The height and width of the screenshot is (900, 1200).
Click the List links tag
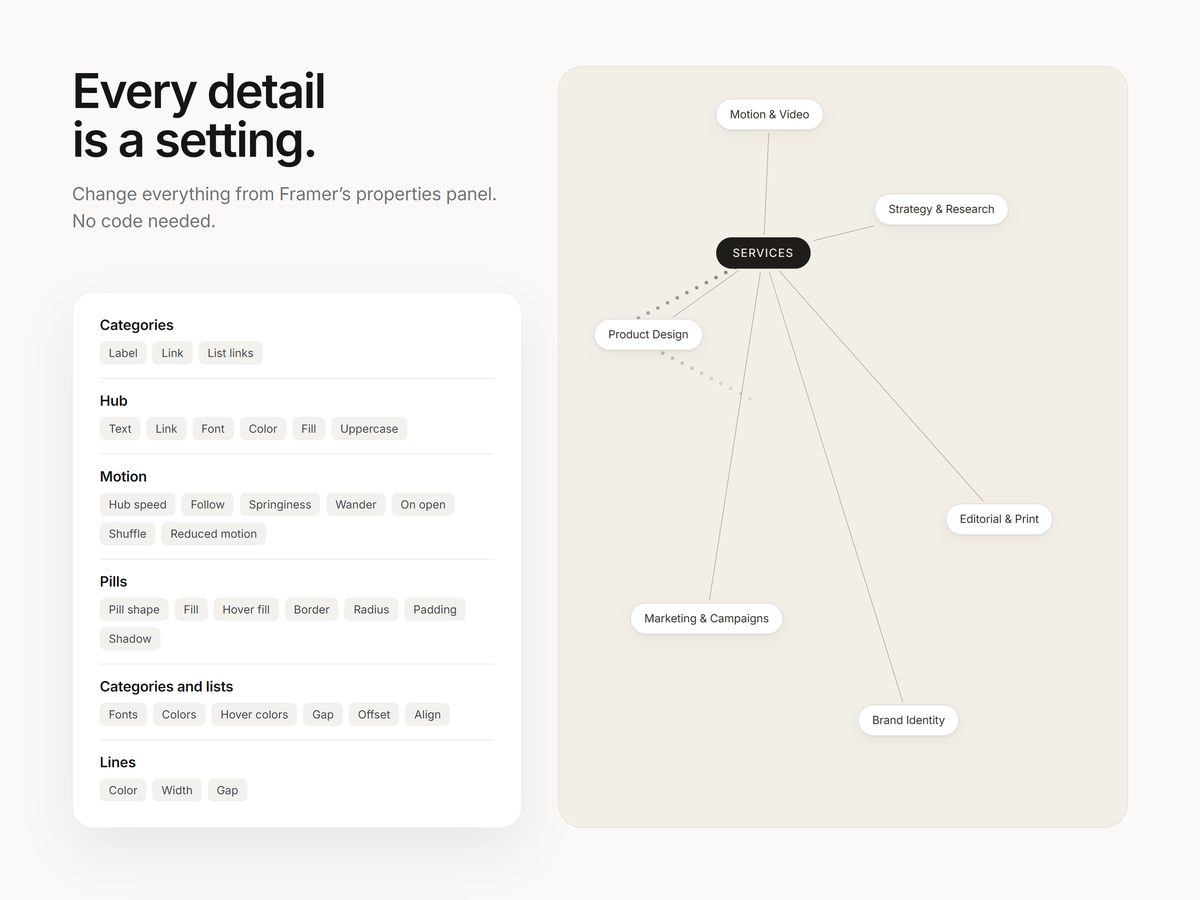[x=230, y=353]
